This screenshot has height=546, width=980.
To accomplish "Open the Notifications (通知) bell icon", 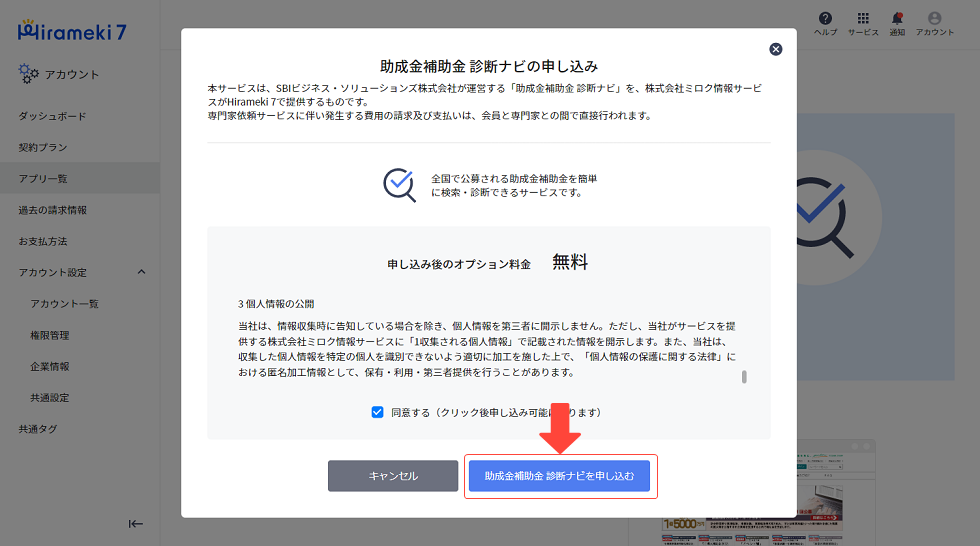I will coord(898,23).
